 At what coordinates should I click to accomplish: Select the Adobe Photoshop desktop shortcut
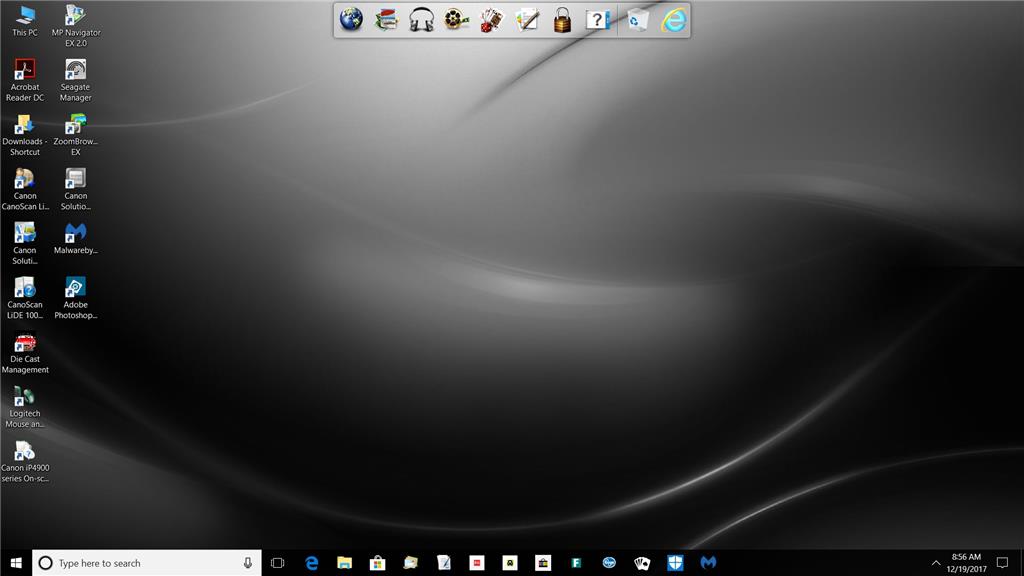pos(76,297)
